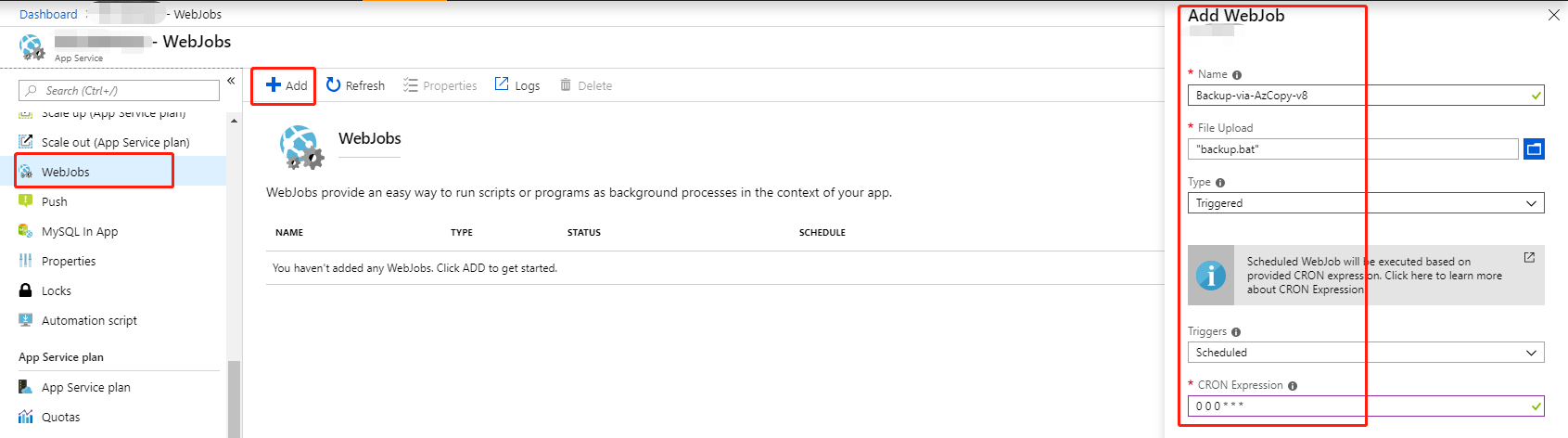Open Scale out (App Service plan)

(115, 142)
